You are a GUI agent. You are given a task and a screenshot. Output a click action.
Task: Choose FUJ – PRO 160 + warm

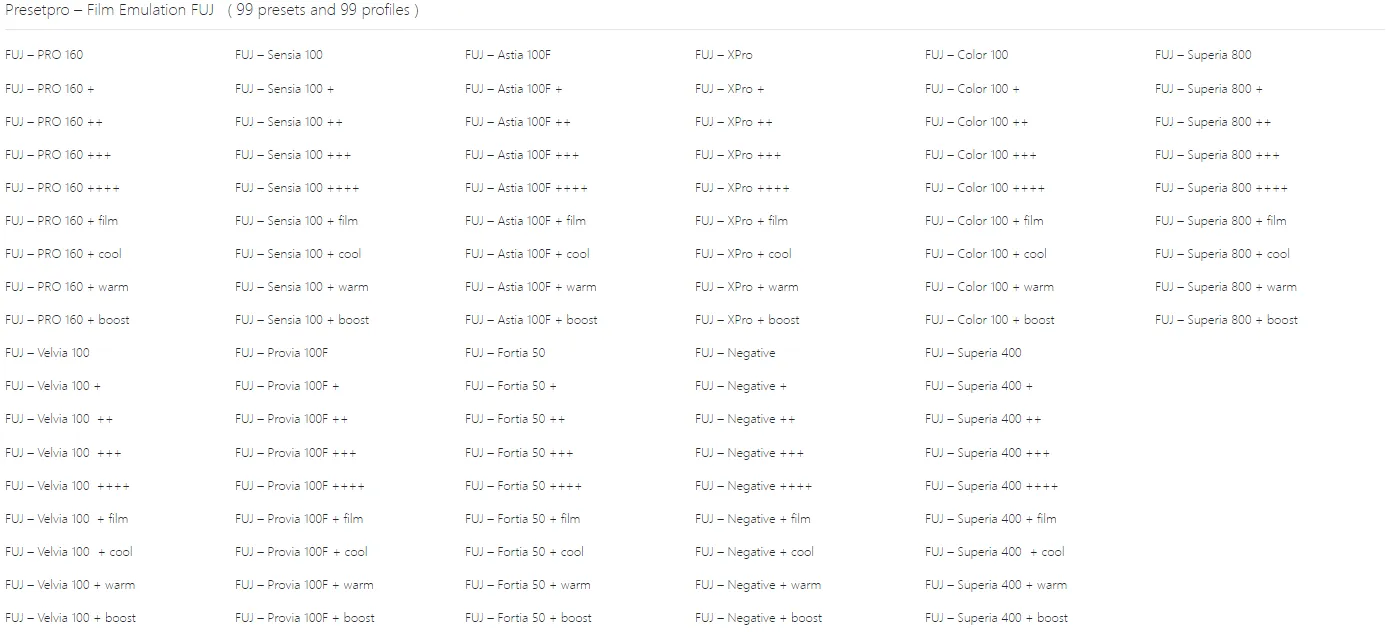tap(67, 287)
